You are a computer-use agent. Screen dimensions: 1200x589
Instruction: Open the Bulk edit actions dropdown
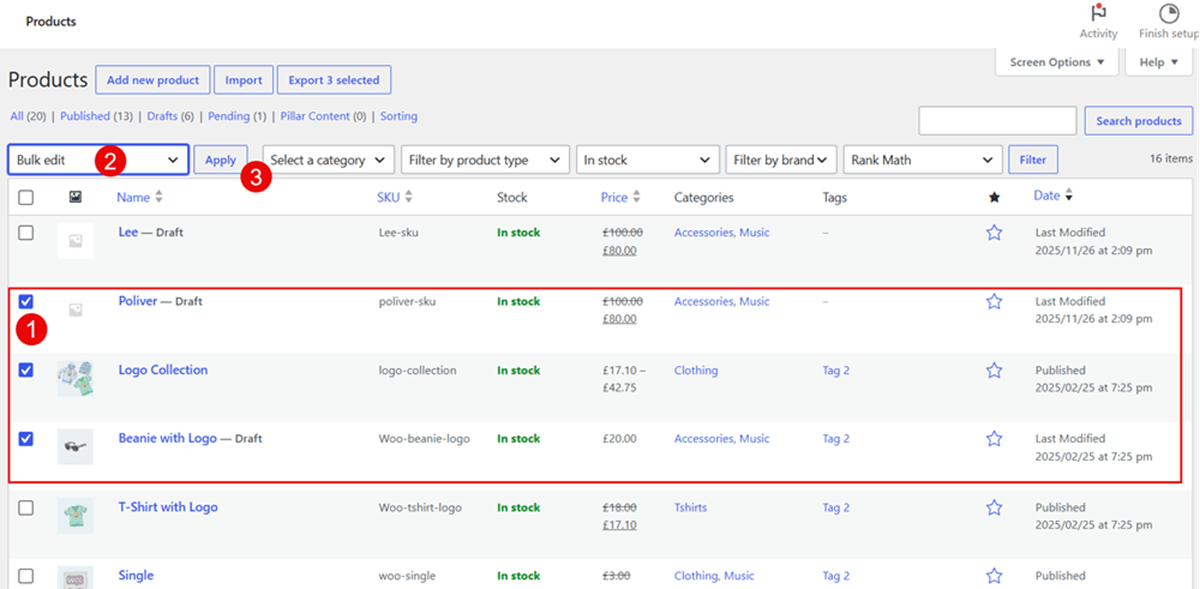coord(98,160)
